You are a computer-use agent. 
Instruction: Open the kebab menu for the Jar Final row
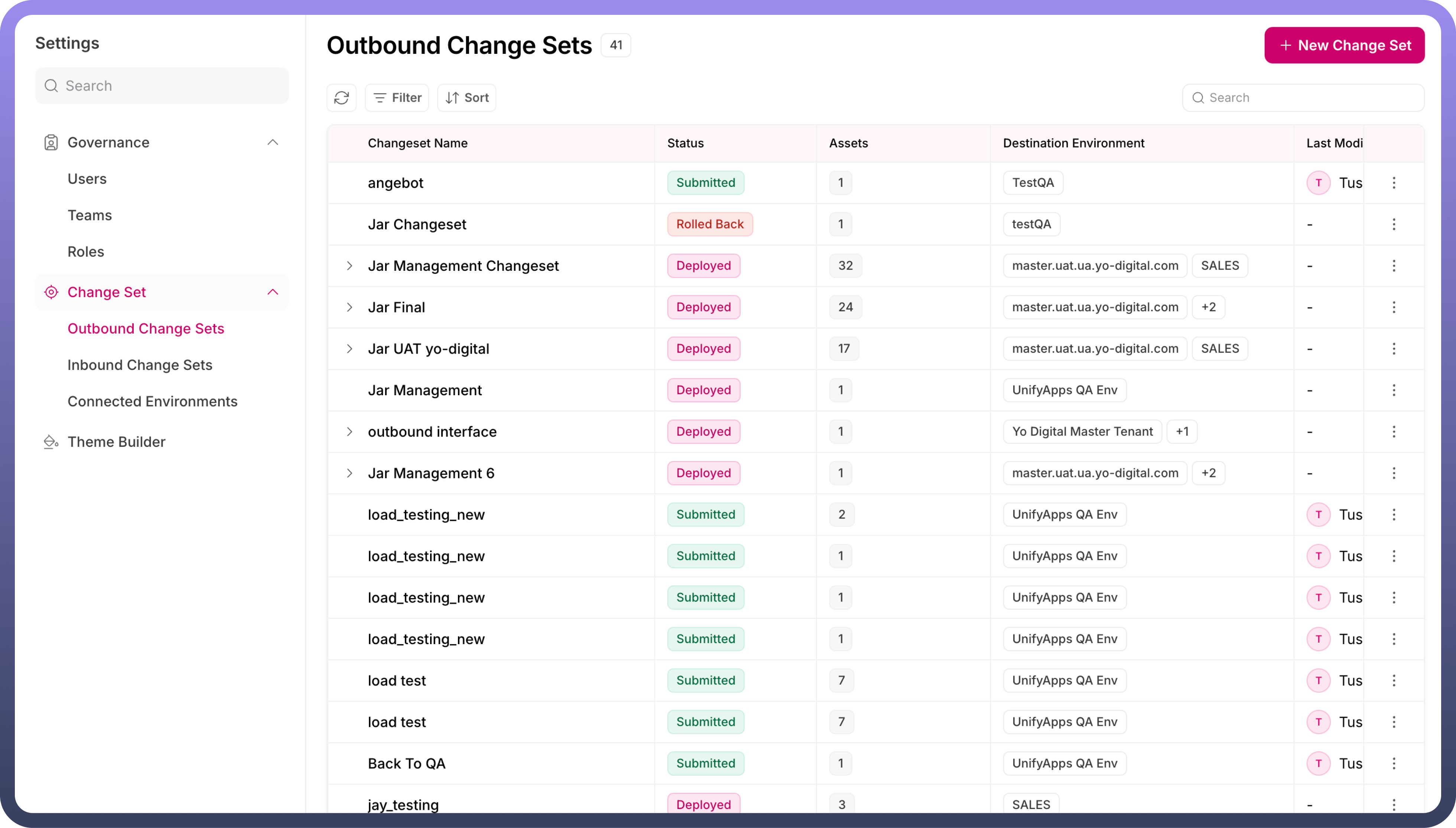pos(1394,307)
